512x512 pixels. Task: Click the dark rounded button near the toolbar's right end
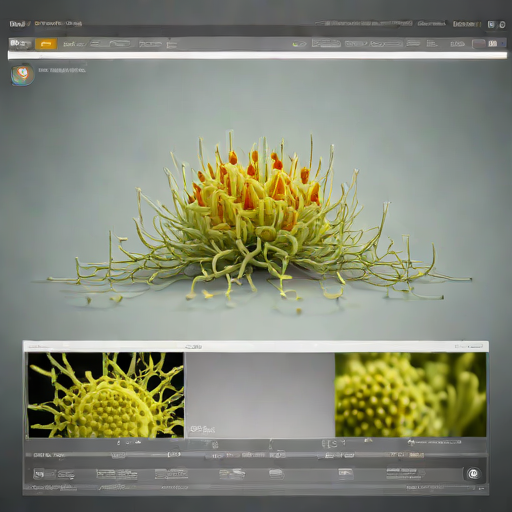pyautogui.click(x=479, y=44)
